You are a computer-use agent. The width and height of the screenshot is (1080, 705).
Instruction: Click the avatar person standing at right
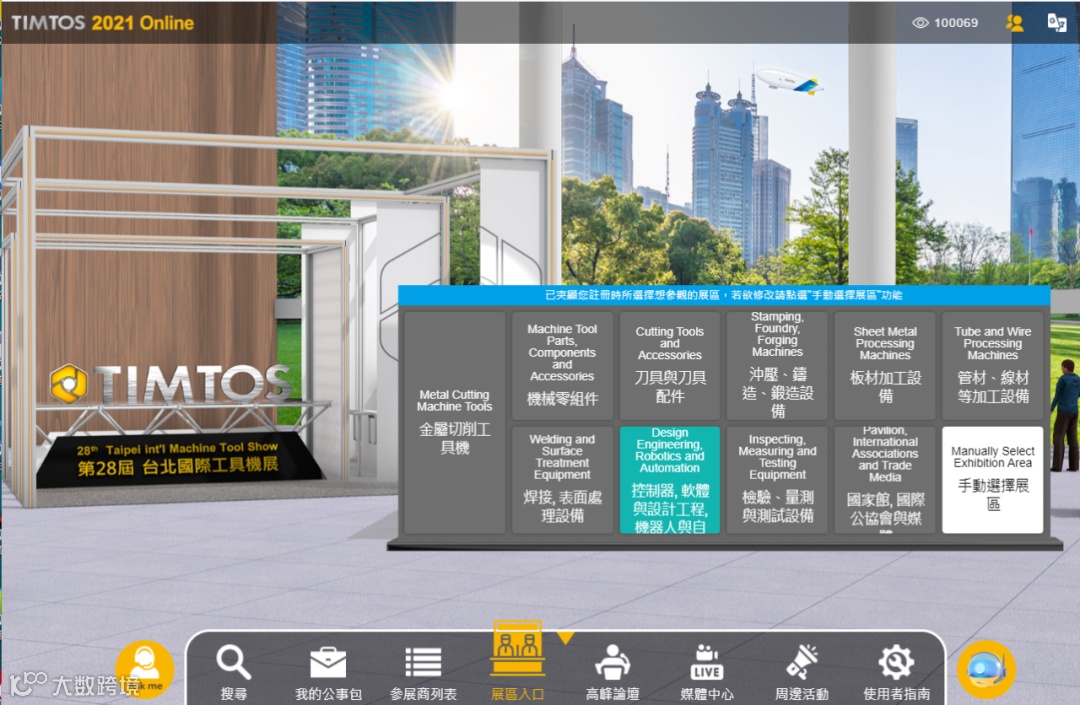[x=1066, y=416]
